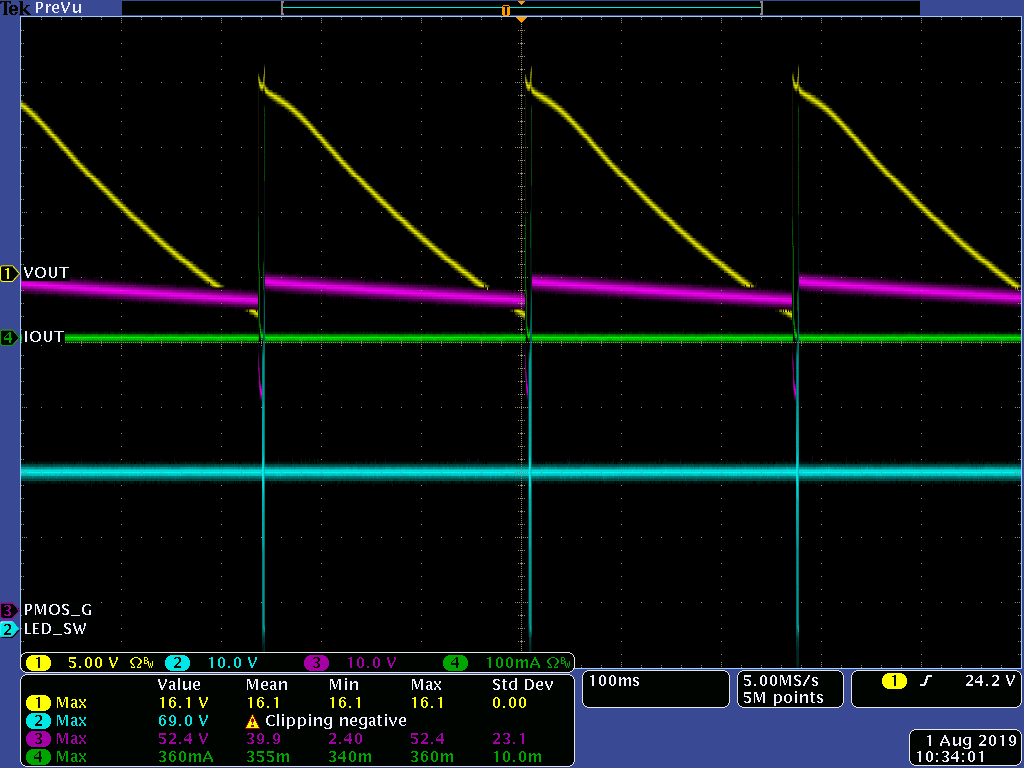This screenshot has height=768, width=1024.
Task: Click the channel 4 Max measurement badge
Action: 39,756
